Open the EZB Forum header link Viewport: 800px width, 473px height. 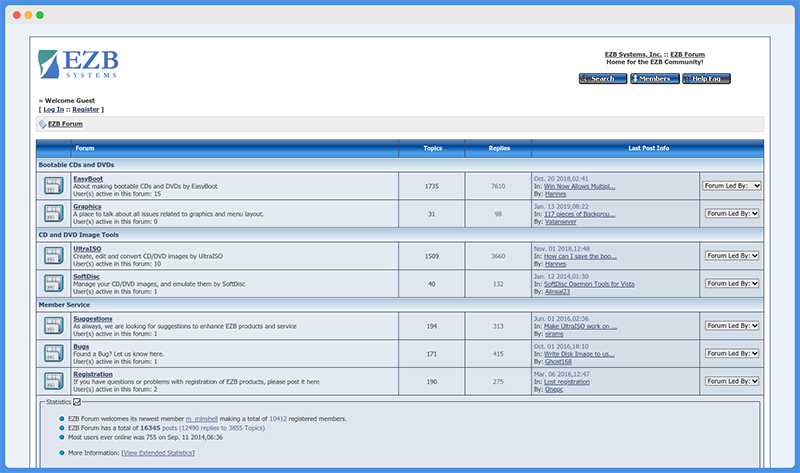(687, 55)
